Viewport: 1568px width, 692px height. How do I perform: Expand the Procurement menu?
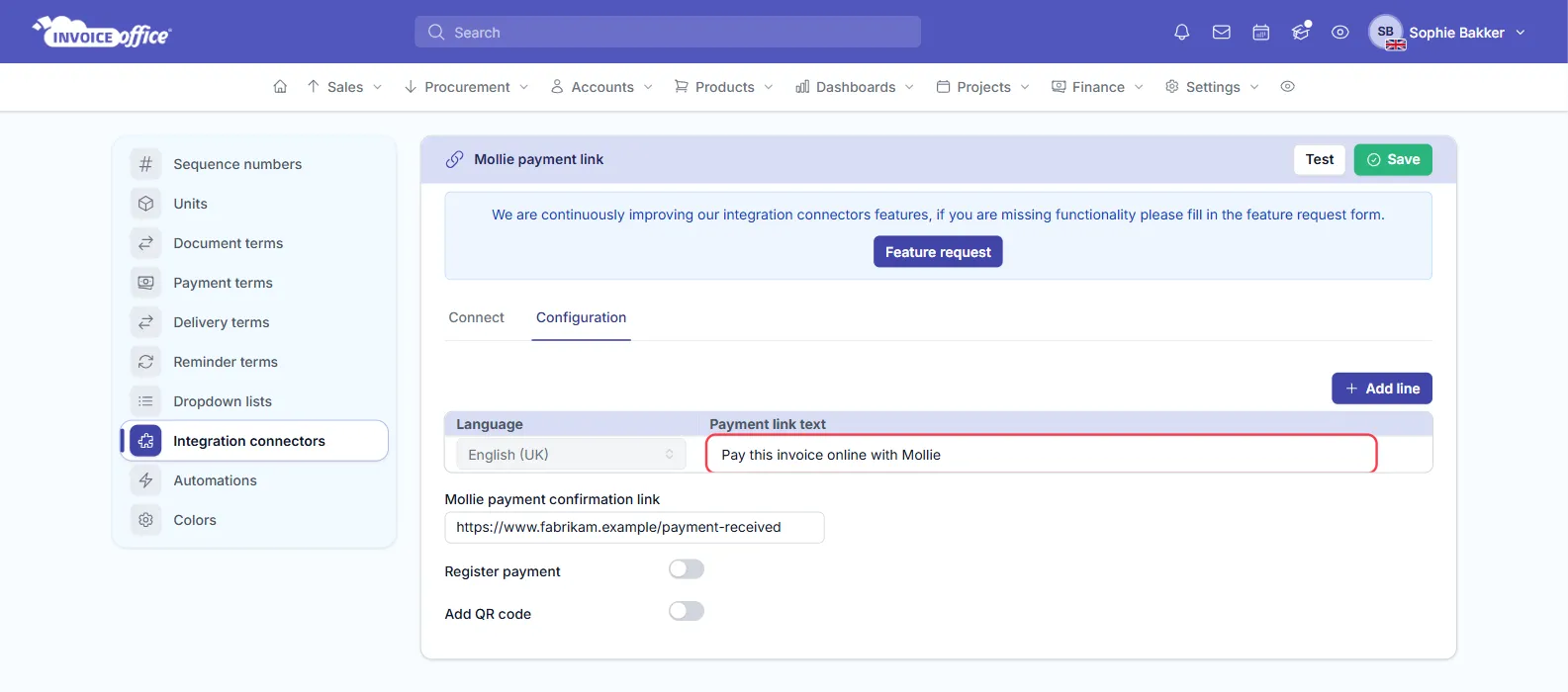[467, 87]
